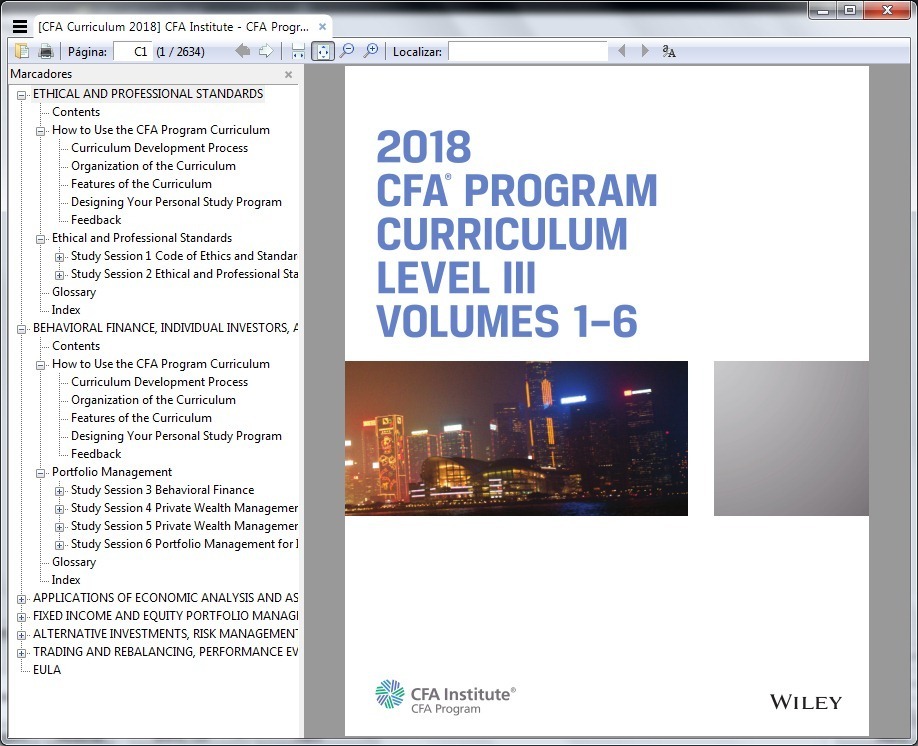The width and height of the screenshot is (918, 746).
Task: Select ALTERNATIVE INVESTMENTS, RISK MANAGEMENT bookmark
Action: point(165,634)
